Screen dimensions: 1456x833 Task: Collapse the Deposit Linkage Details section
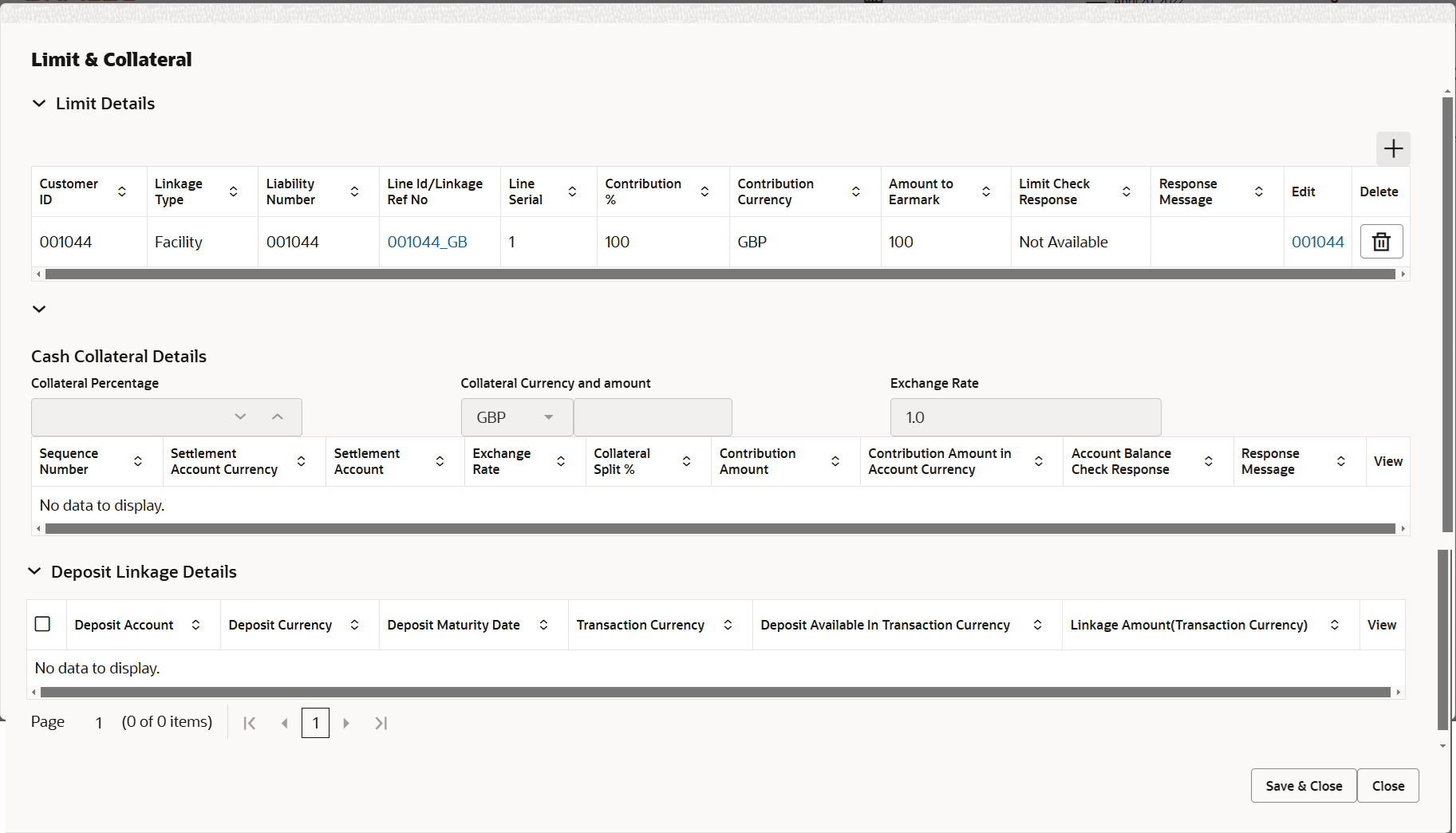coord(34,570)
